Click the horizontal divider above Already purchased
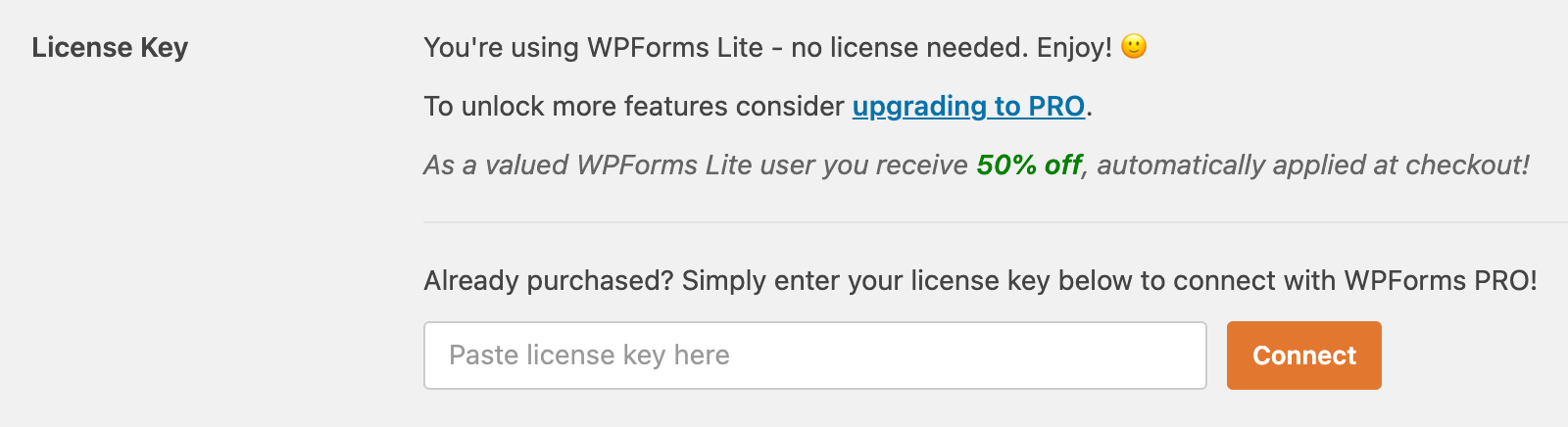The image size is (1568, 427). (980, 222)
